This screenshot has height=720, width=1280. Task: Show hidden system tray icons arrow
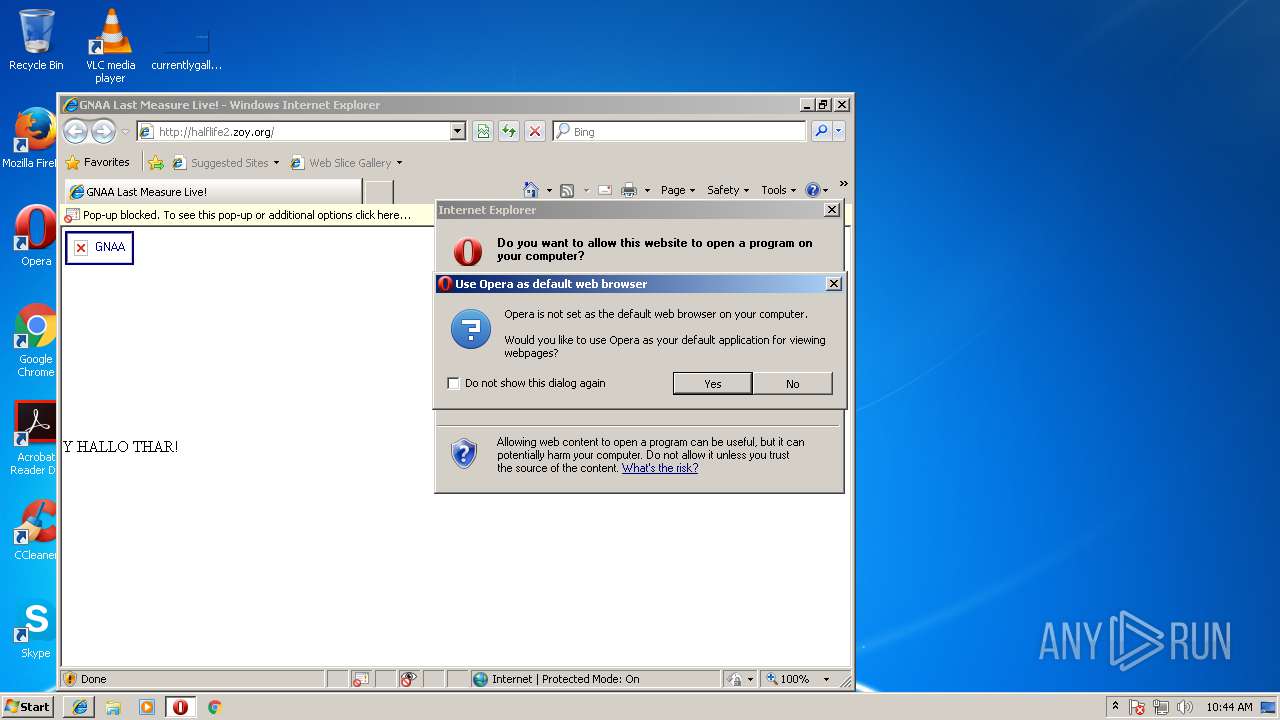(1115, 706)
